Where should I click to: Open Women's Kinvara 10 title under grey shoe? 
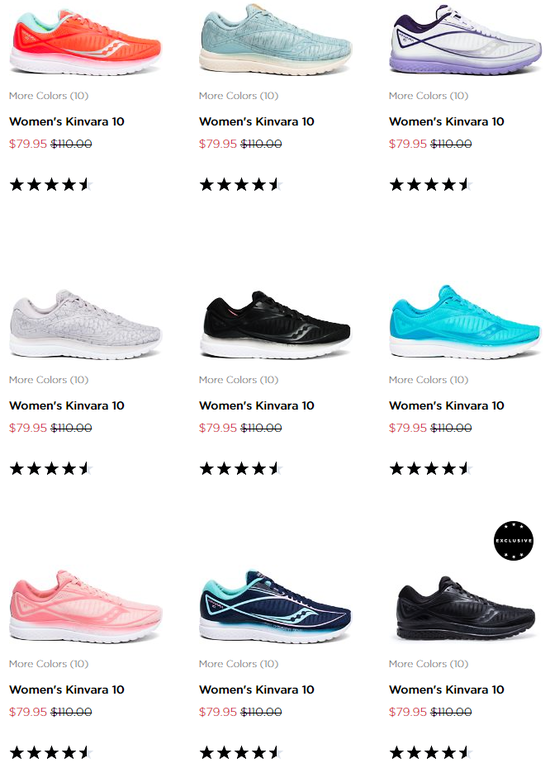[67, 406]
